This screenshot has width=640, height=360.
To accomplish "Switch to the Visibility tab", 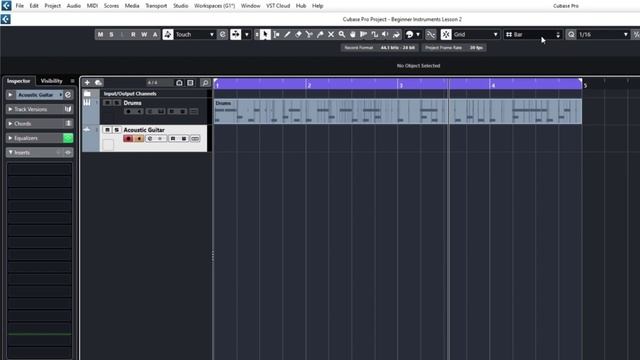I will pyautogui.click(x=51, y=81).
